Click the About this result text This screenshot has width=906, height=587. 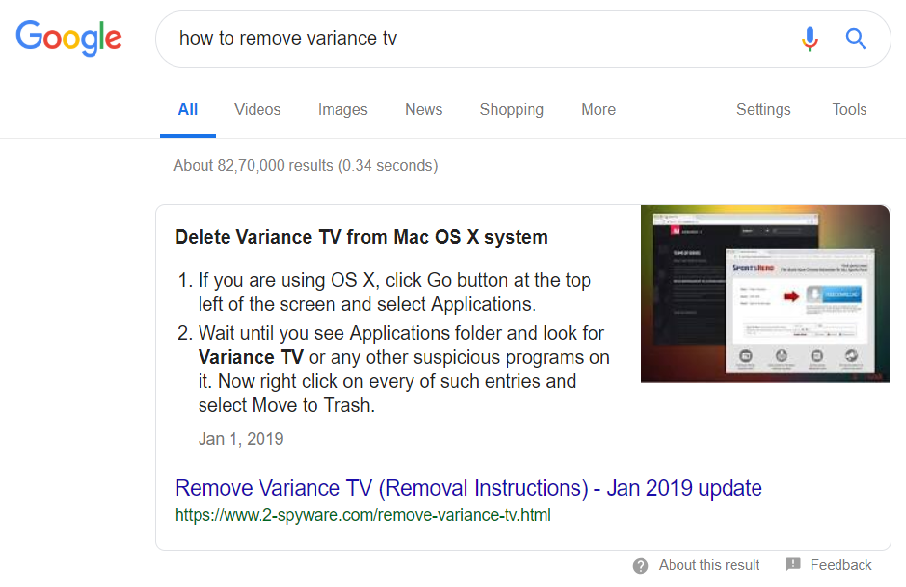pyautogui.click(x=709, y=566)
